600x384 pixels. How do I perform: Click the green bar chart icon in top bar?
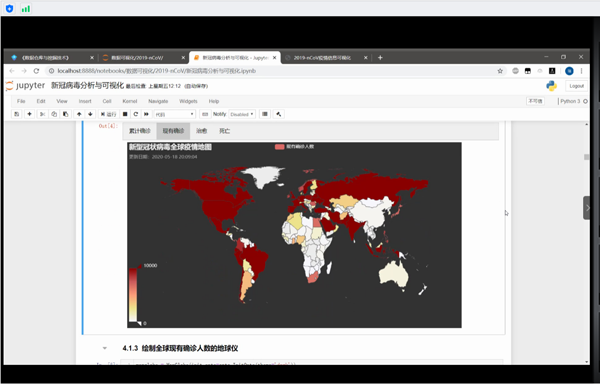point(26,8)
